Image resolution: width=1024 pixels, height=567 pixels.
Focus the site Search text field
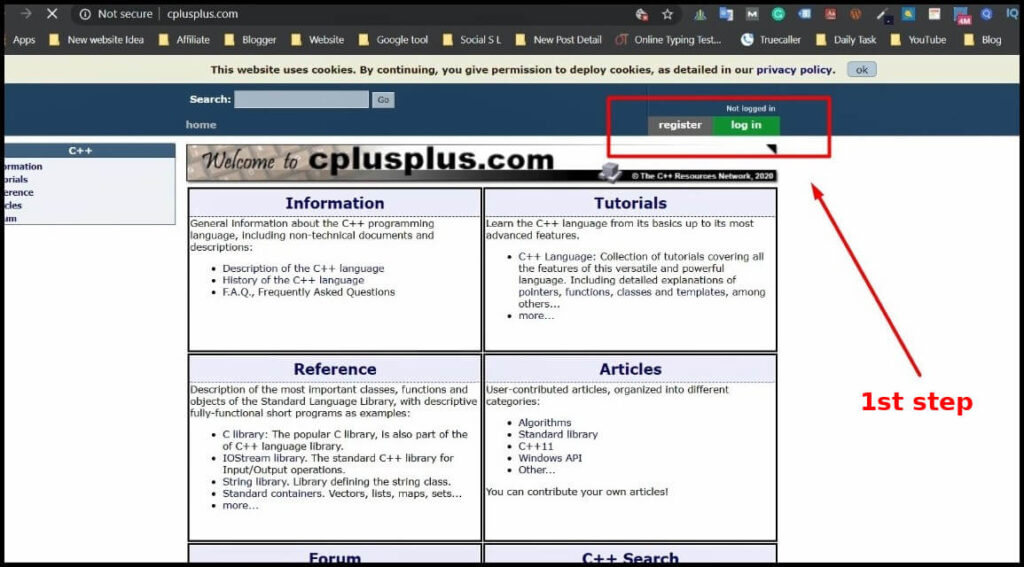point(301,99)
